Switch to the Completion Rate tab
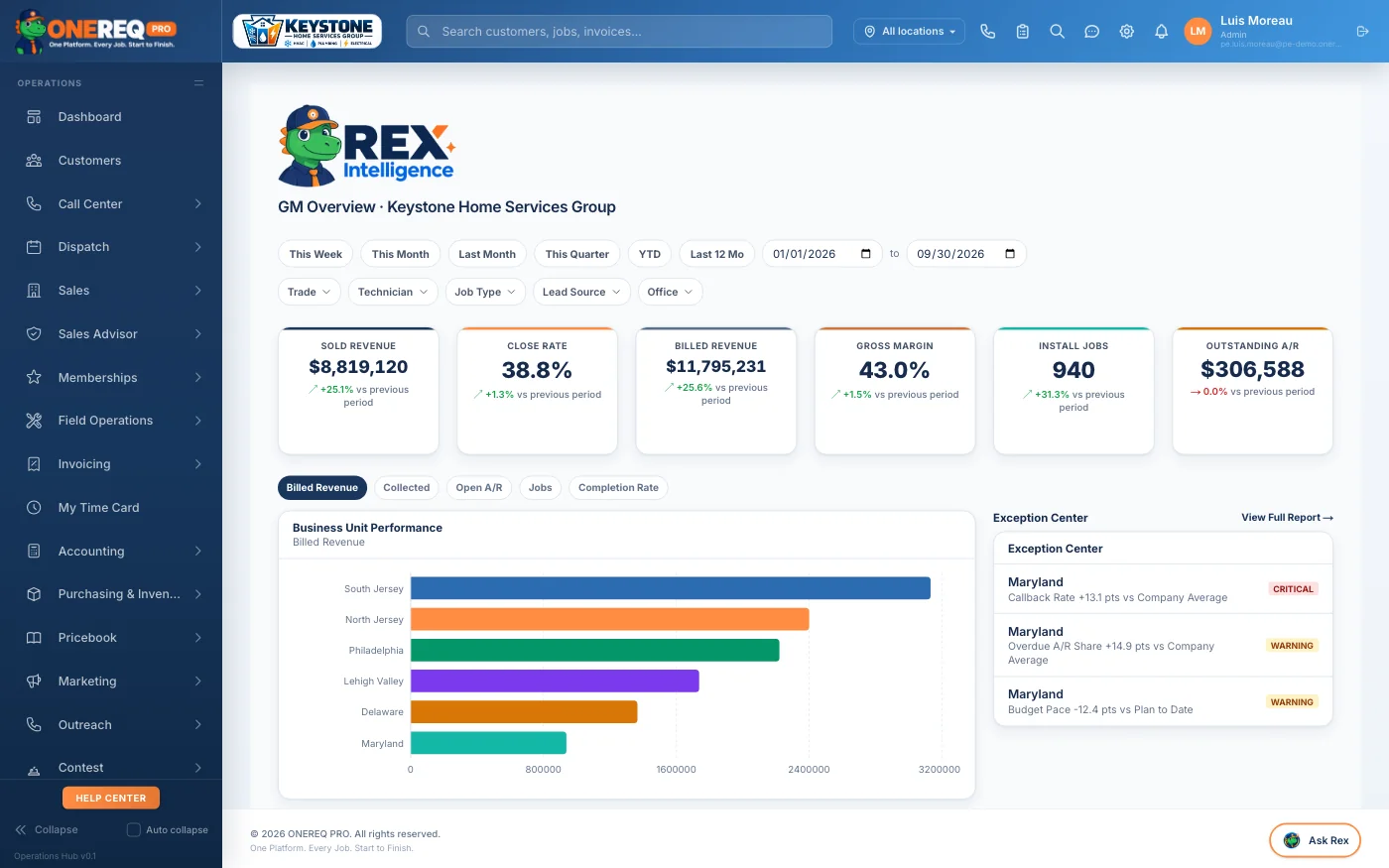Image resolution: width=1389 pixels, height=868 pixels. click(618, 488)
